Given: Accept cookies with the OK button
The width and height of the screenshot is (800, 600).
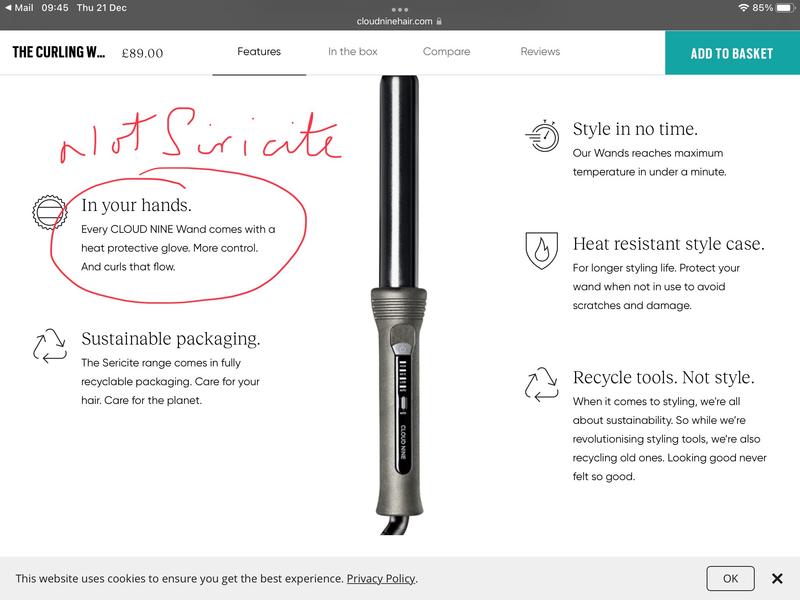Looking at the screenshot, I should (x=730, y=578).
